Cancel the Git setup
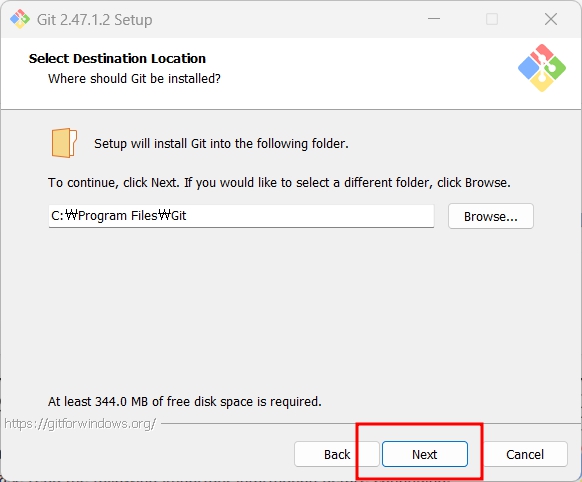 [x=525, y=454]
